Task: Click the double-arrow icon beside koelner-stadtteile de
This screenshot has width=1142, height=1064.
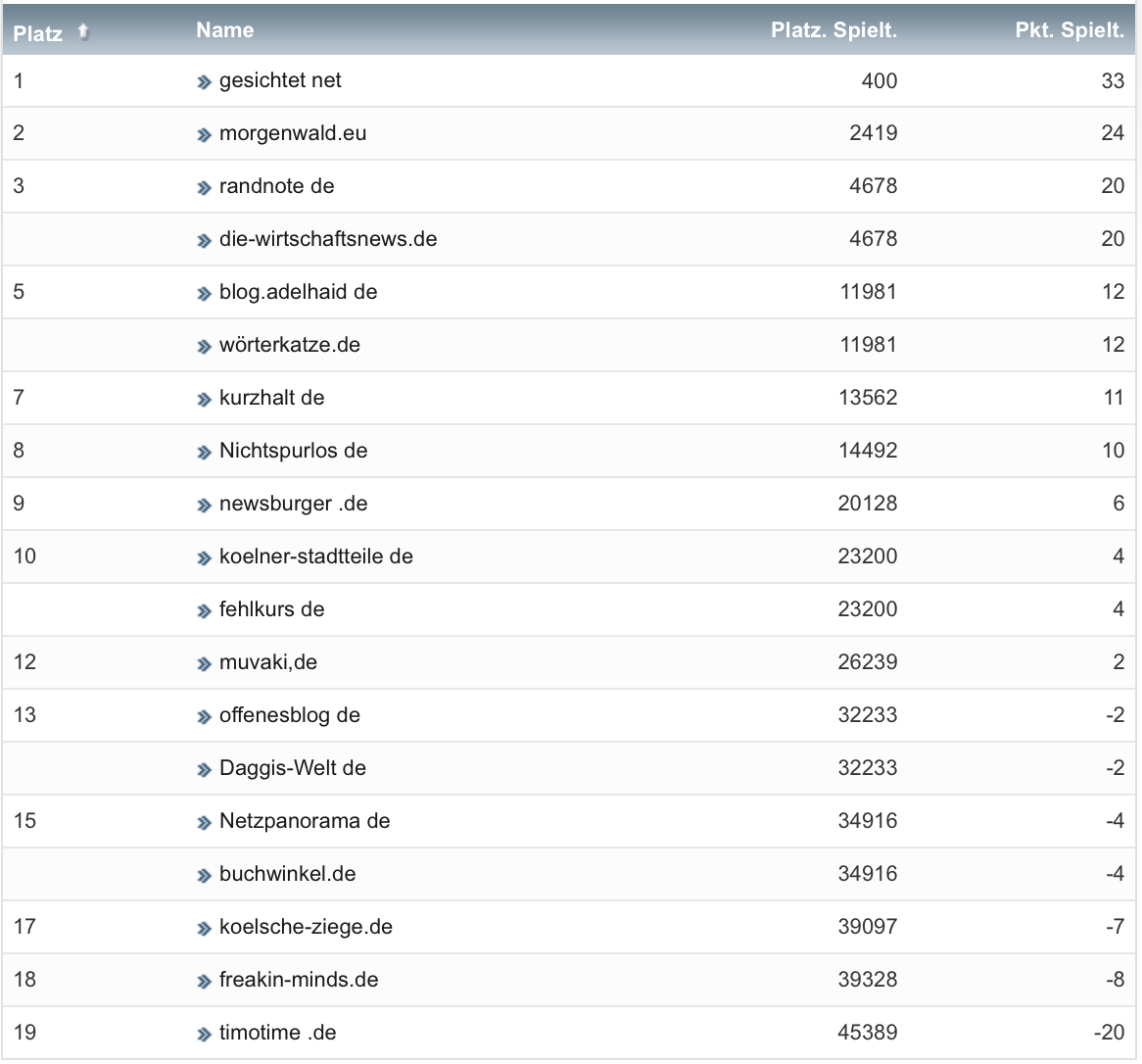Action: pos(204,558)
